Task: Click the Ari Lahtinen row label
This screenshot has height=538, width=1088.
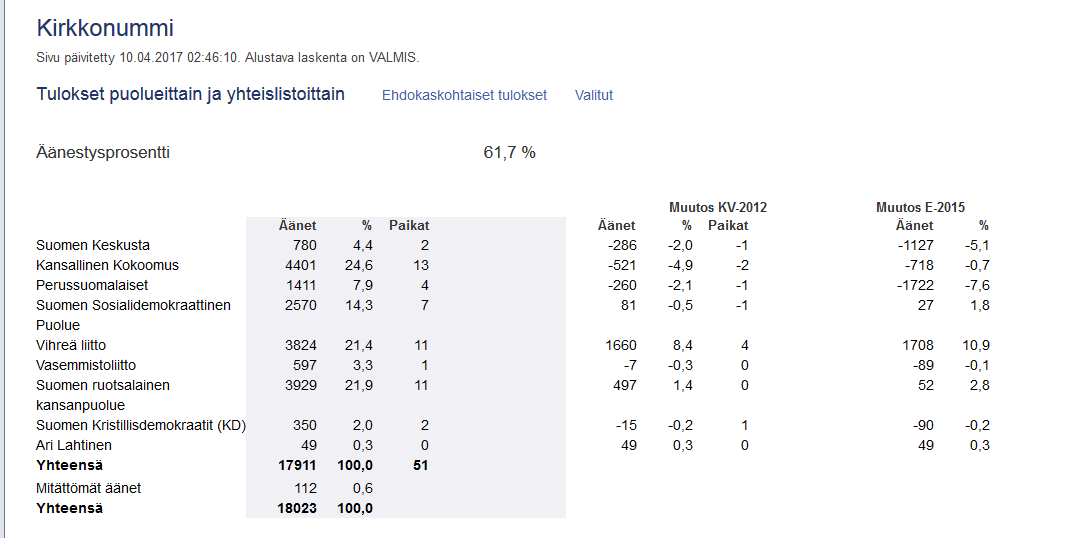Action: [x=74, y=445]
